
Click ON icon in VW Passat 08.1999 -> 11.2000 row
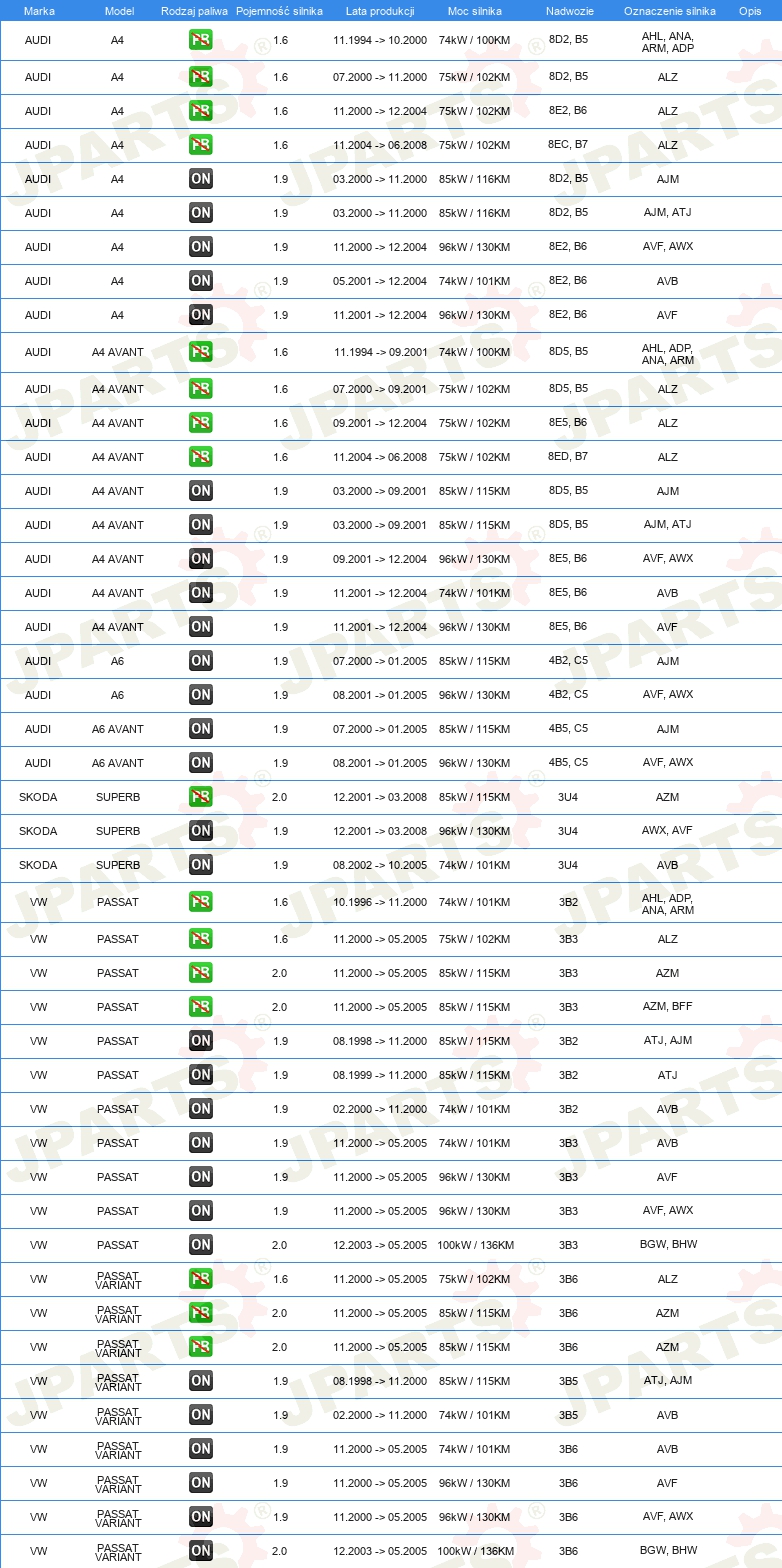click(x=201, y=1075)
